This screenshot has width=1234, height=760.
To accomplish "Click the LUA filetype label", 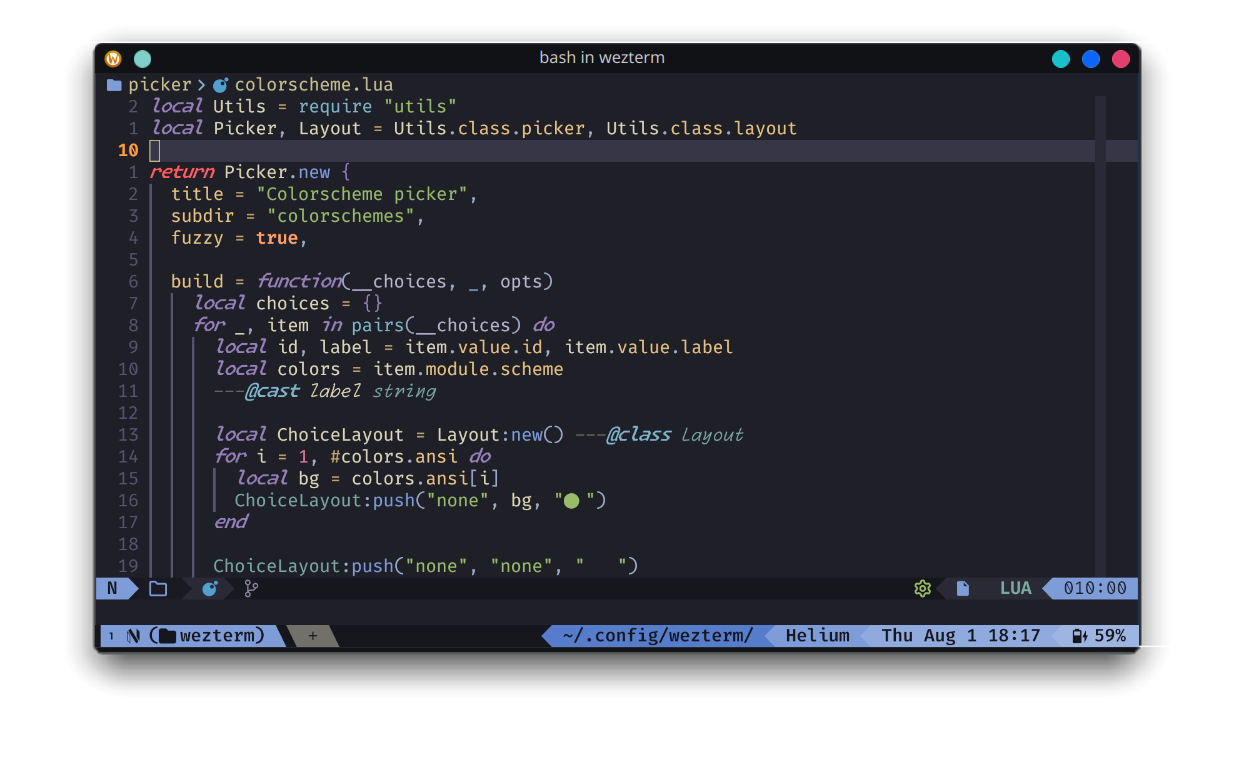I will coord(1016,588).
